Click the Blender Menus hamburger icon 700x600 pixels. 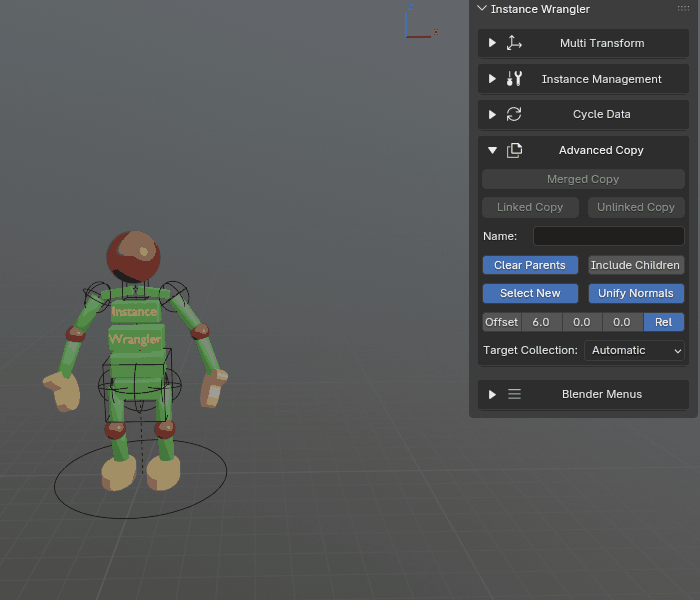pyautogui.click(x=514, y=394)
